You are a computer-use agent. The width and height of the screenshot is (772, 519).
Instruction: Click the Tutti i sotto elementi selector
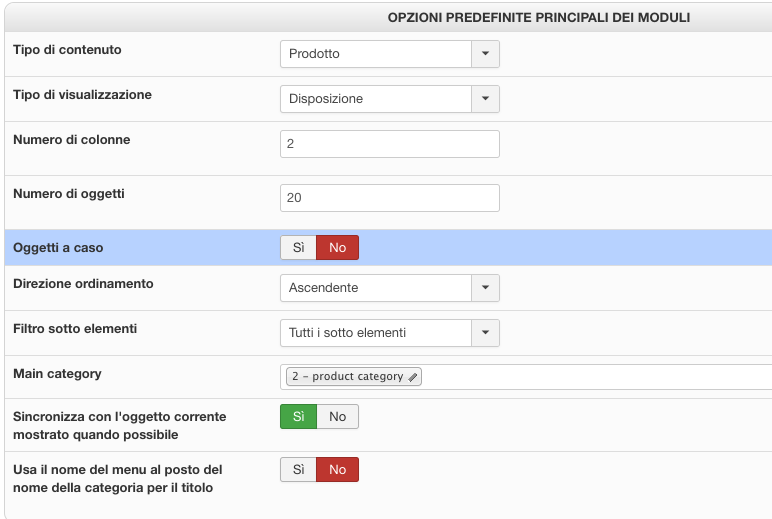[376, 333]
